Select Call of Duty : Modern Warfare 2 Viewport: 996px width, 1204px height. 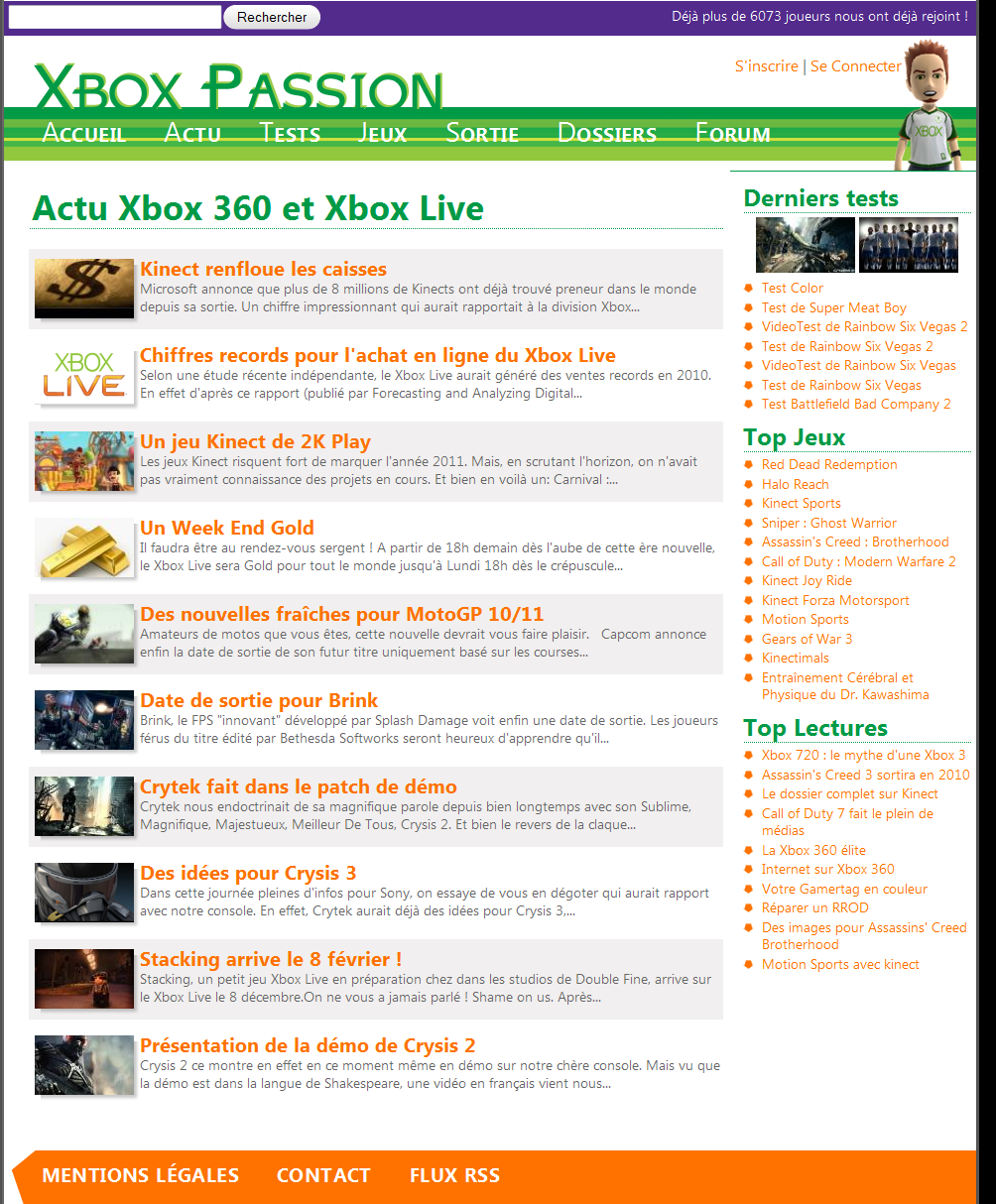859,561
